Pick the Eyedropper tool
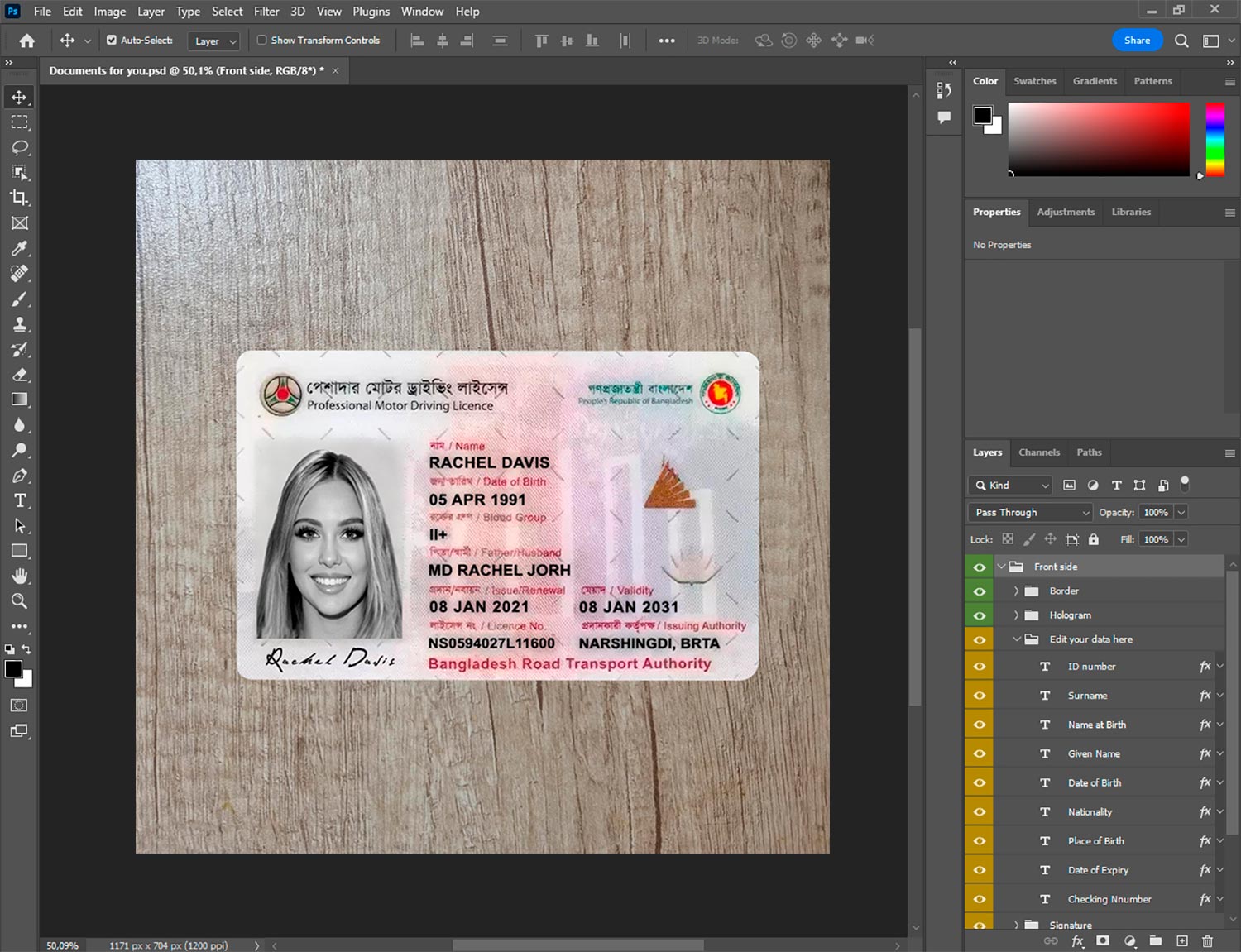This screenshot has height=952, width=1241. point(19,248)
